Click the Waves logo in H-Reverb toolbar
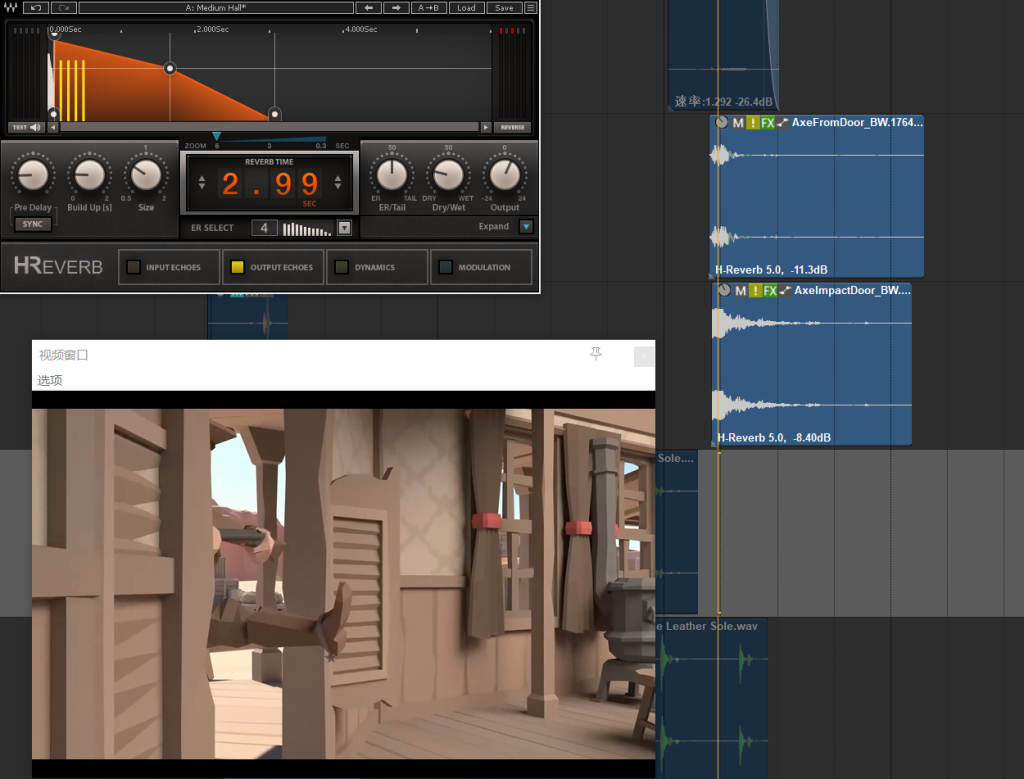The height and width of the screenshot is (779, 1024). 10,8
